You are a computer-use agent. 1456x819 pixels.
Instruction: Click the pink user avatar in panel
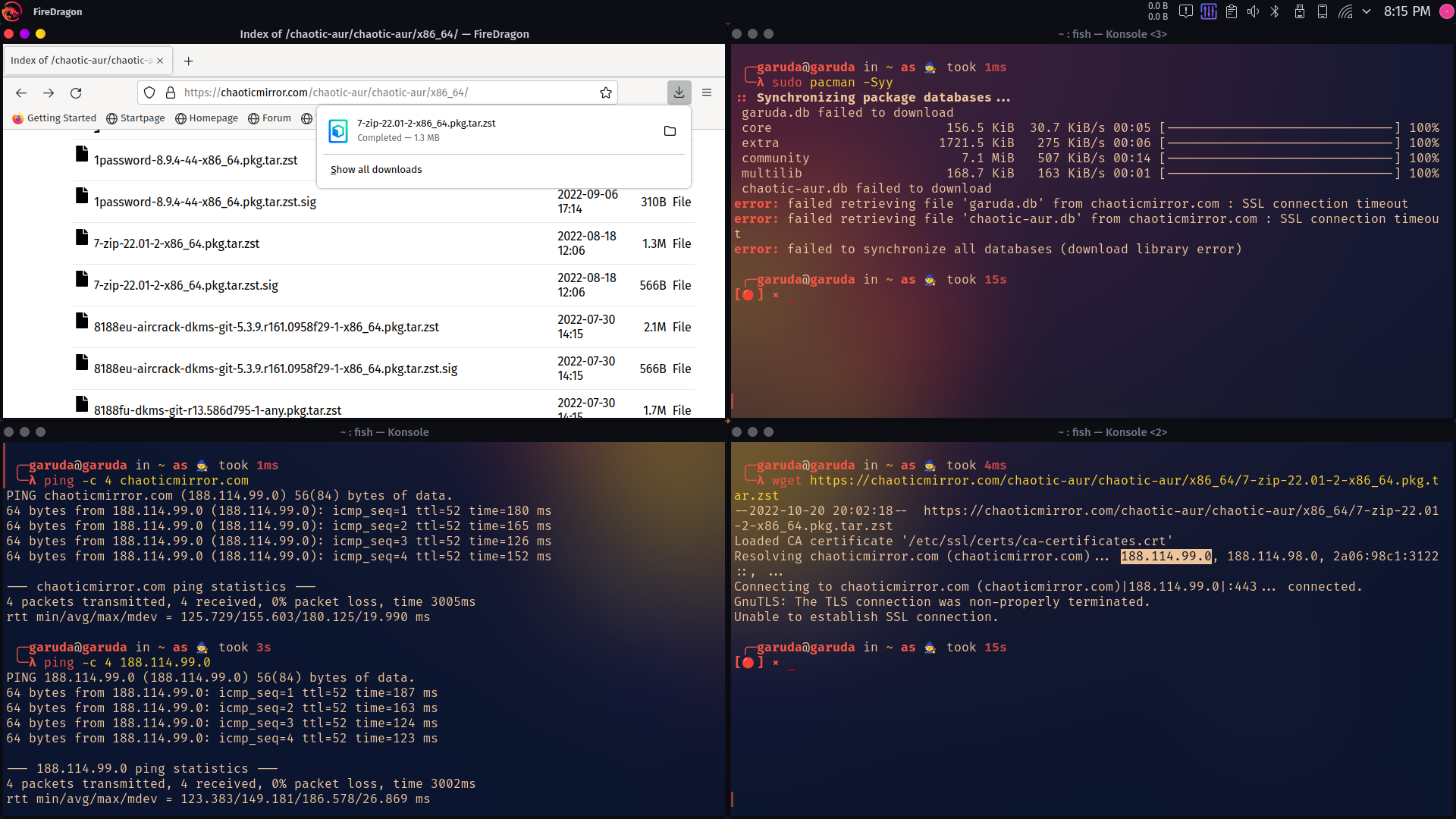1446,11
